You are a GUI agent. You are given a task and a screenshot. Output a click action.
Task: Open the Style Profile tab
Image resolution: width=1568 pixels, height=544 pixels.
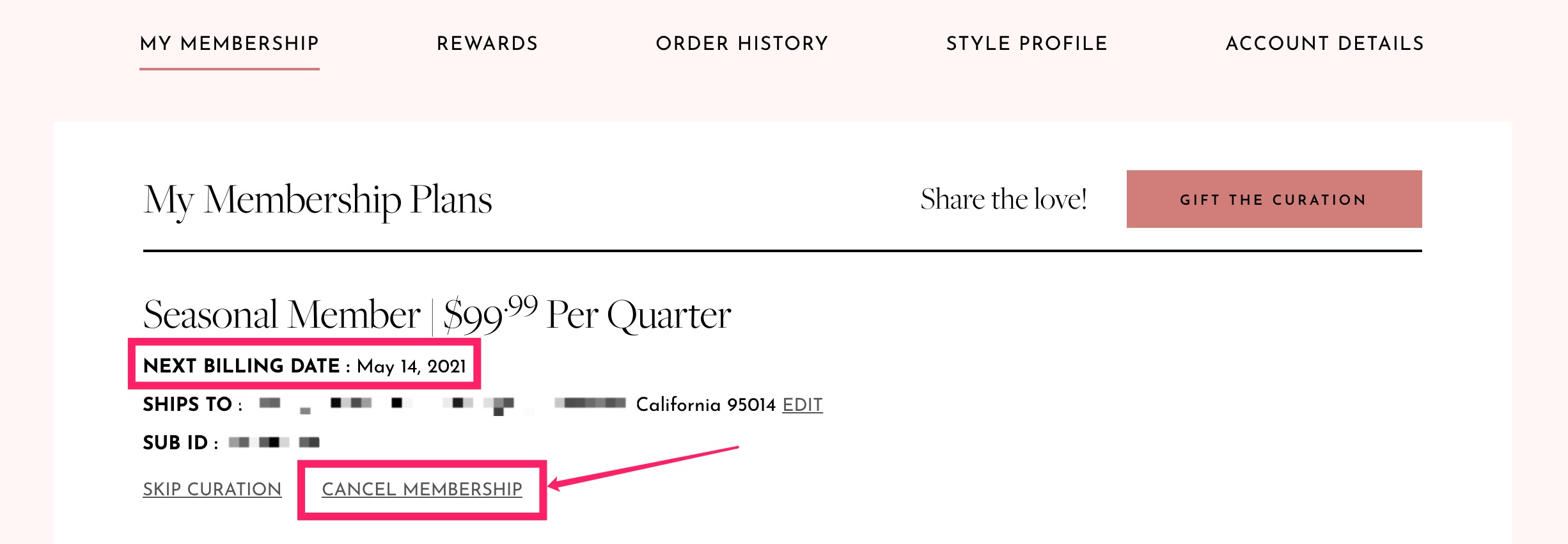point(1026,44)
